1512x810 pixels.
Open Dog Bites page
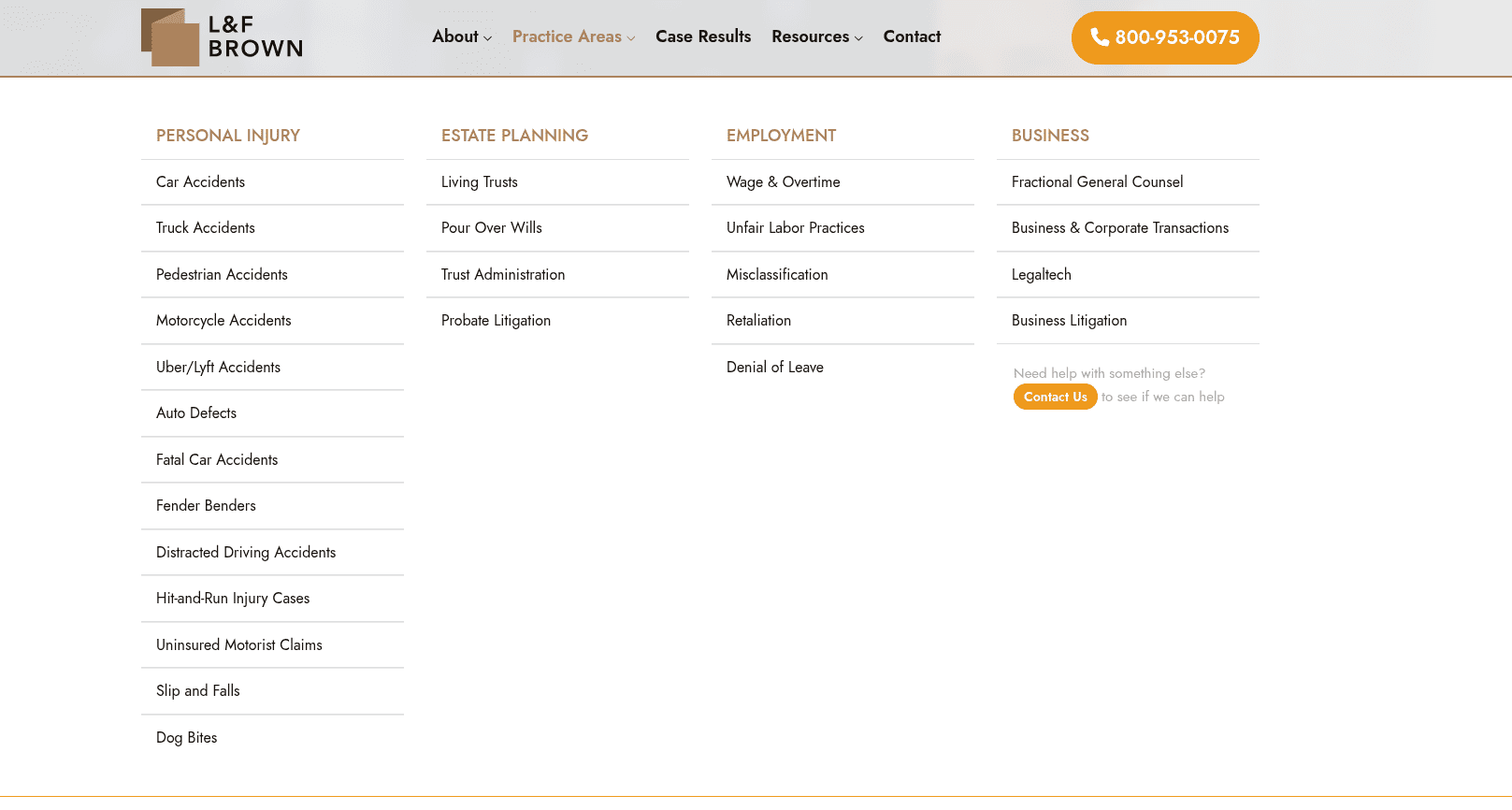[272, 738]
